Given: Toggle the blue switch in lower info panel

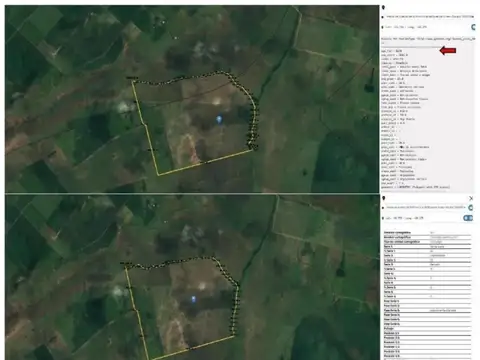Looking at the screenshot, I should pyautogui.click(x=468, y=218).
